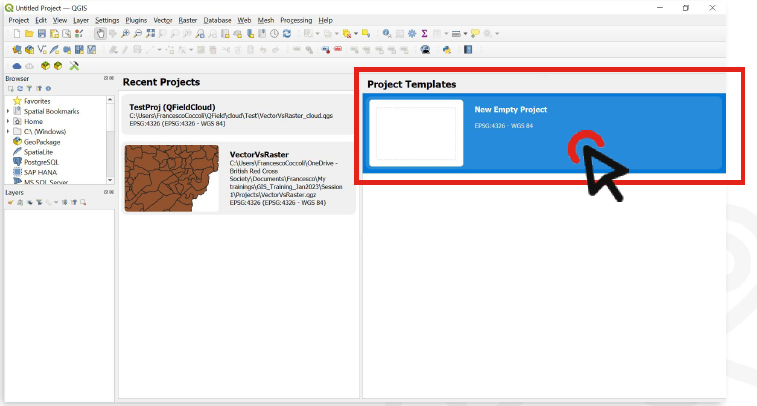Screen dimensions: 757x406
Task: Open the VectorVsRaster recent project
Action: tap(239, 178)
